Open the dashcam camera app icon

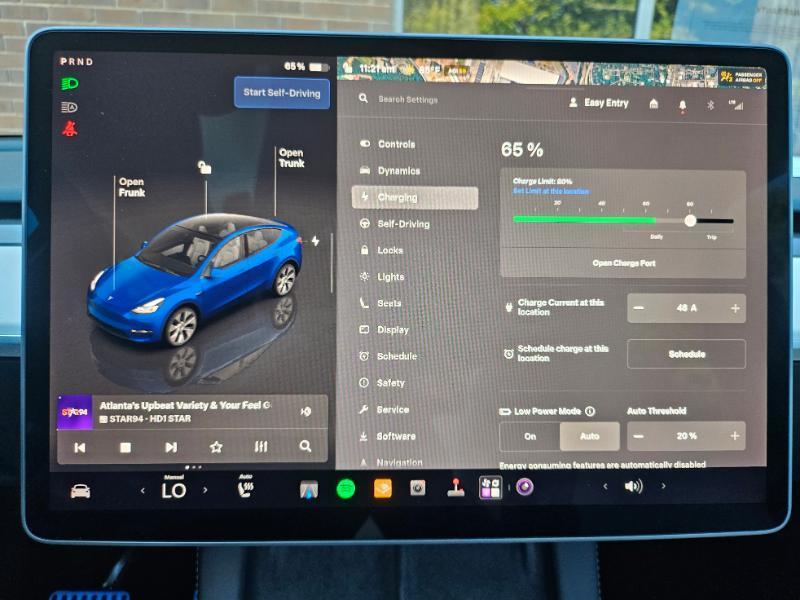coord(418,488)
